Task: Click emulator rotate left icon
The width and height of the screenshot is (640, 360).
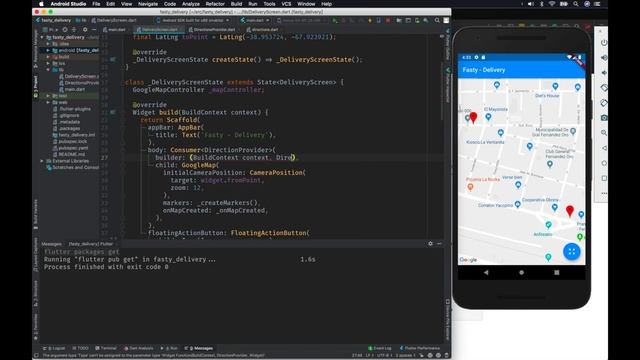Action: coord(604,88)
